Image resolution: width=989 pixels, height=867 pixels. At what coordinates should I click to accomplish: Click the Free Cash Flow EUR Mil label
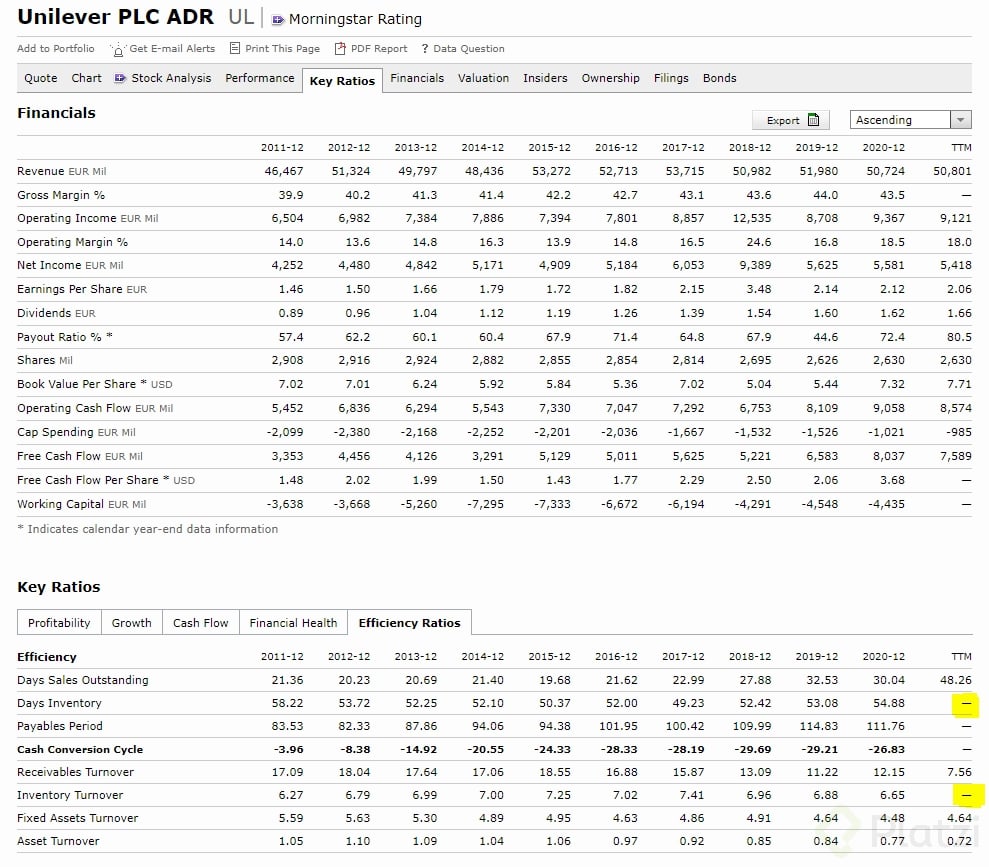(x=80, y=456)
